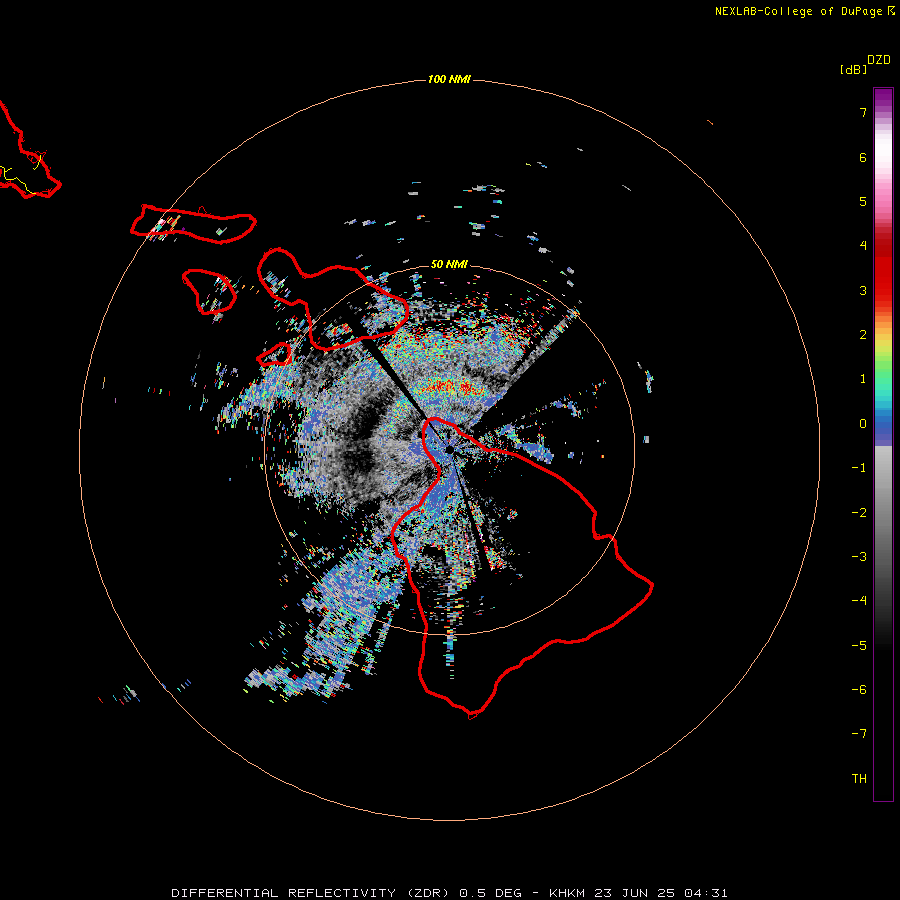Screen dimensions: 900x900
Task: Click the KHKM radar site dot at center
Action: pos(449,450)
